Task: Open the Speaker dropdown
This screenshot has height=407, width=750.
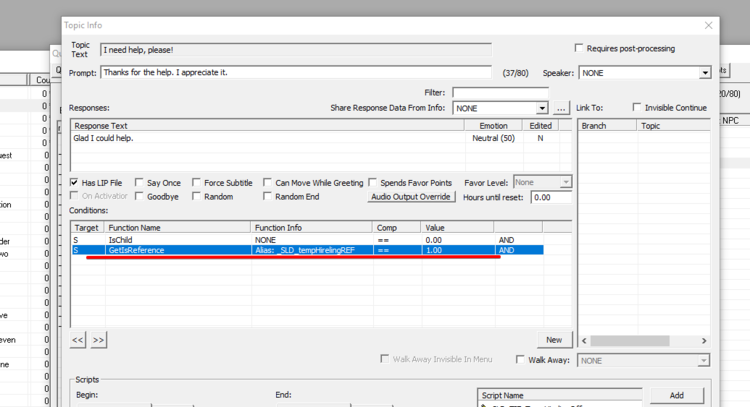Action: click(x=705, y=73)
